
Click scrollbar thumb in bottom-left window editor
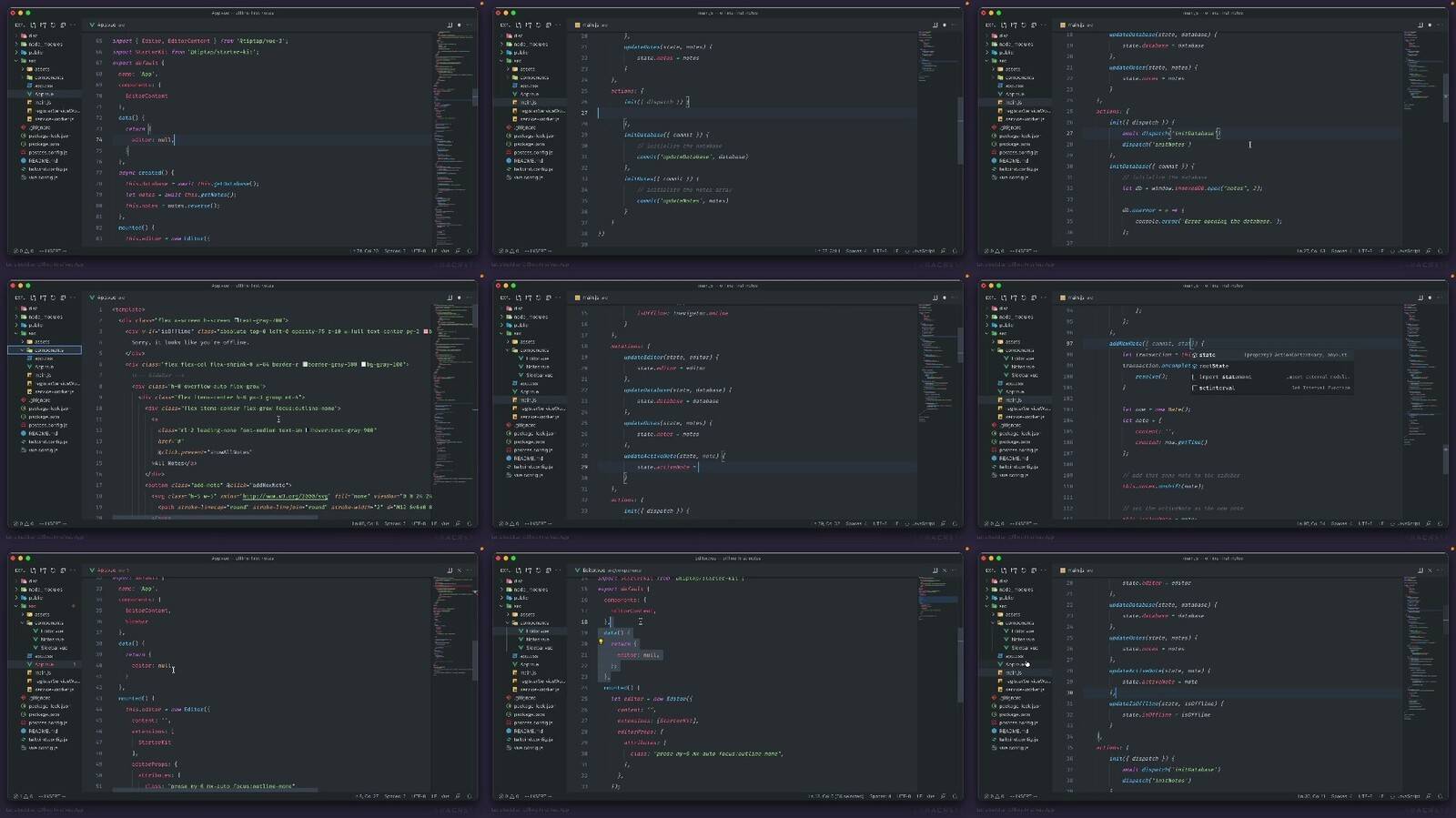point(474,660)
